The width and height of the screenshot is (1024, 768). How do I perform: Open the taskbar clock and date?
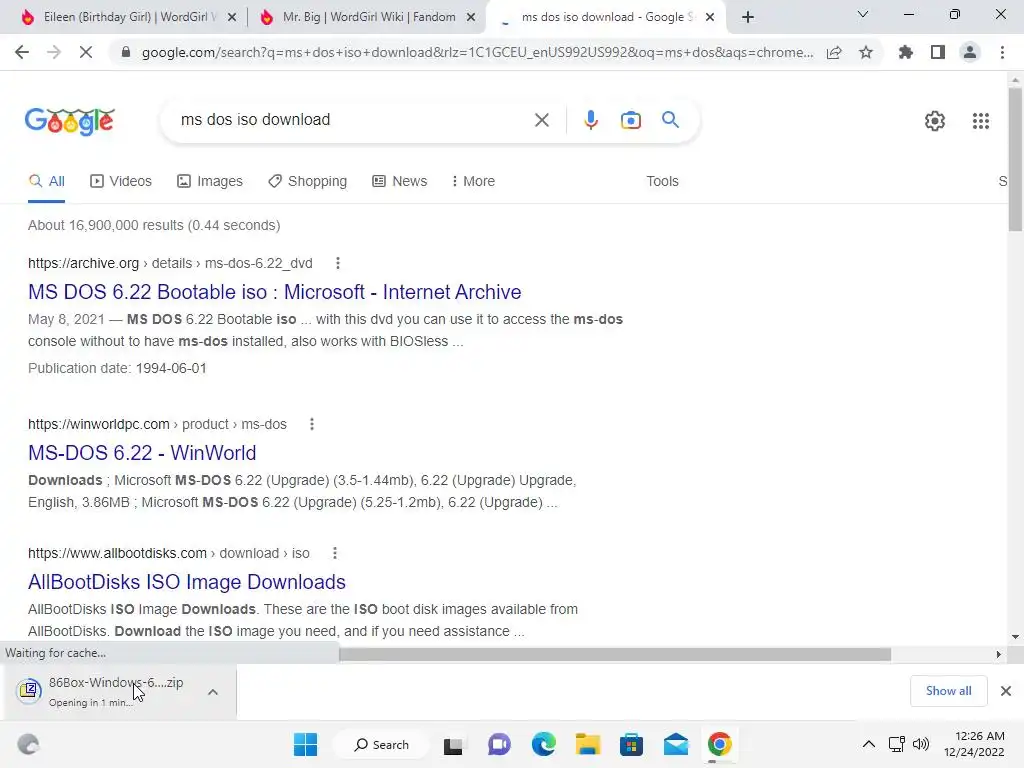pyautogui.click(x=974, y=744)
